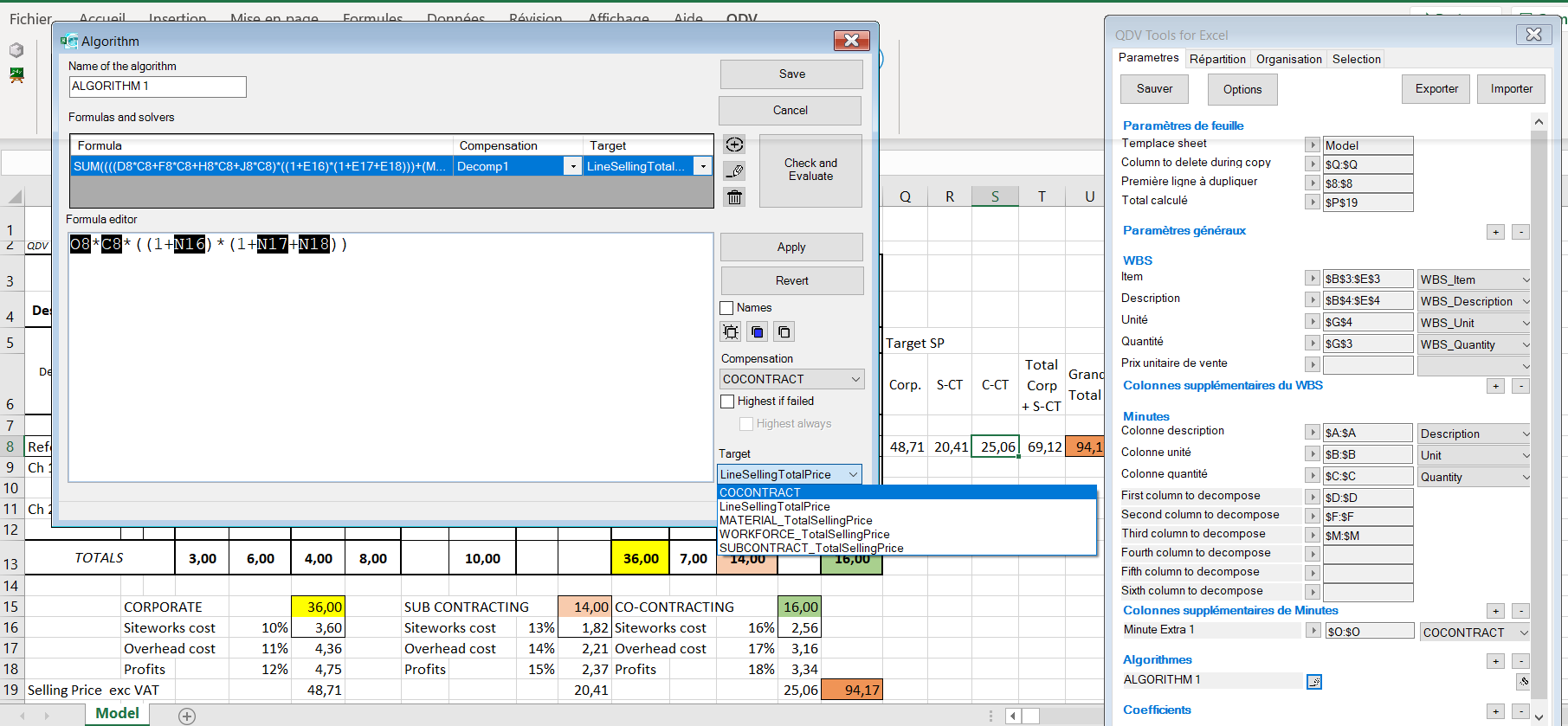Viewport: 1568px width, 726px height.
Task: Enable the Names checkbox
Action: tap(726, 308)
